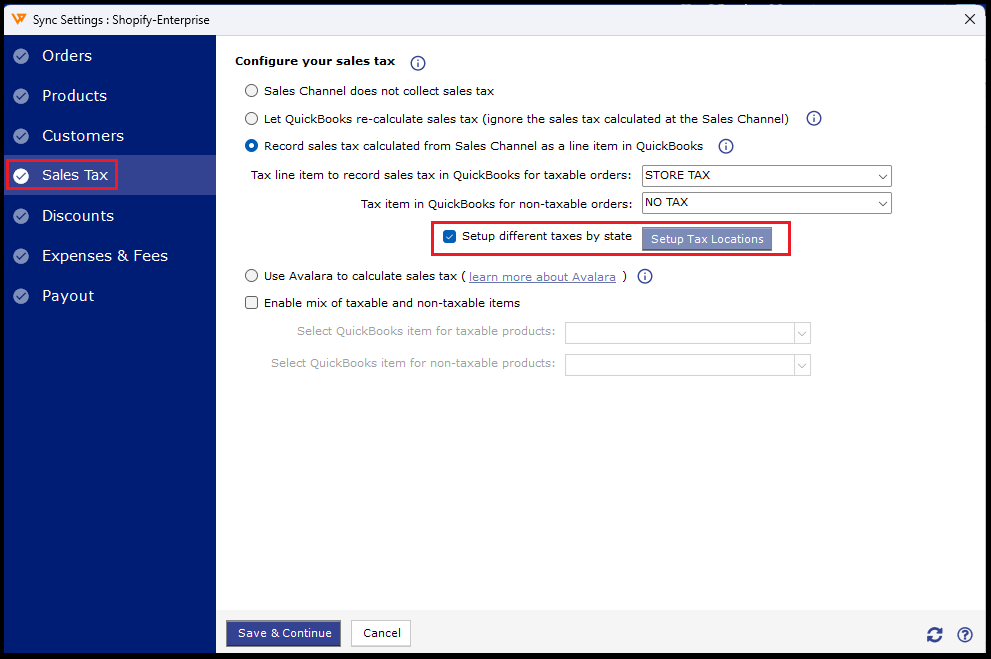Open the NO TAX dropdown
The width and height of the screenshot is (991, 659).
pyautogui.click(x=766, y=203)
